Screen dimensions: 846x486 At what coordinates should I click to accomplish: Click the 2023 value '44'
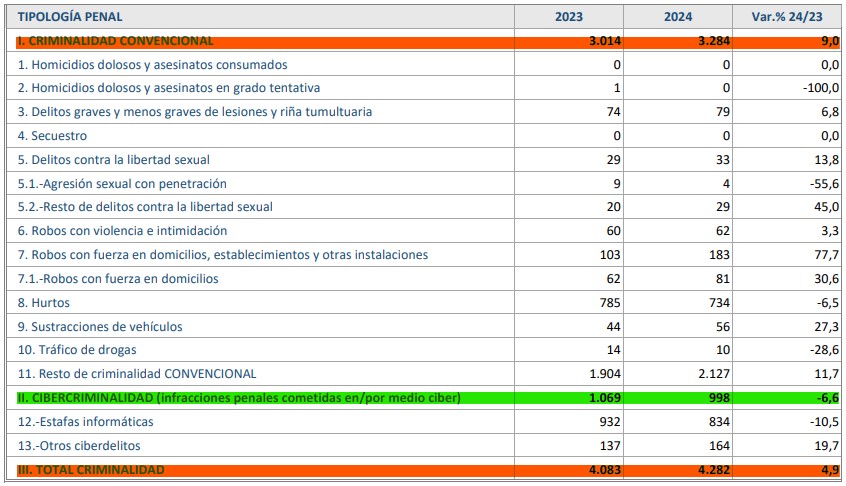613,327
